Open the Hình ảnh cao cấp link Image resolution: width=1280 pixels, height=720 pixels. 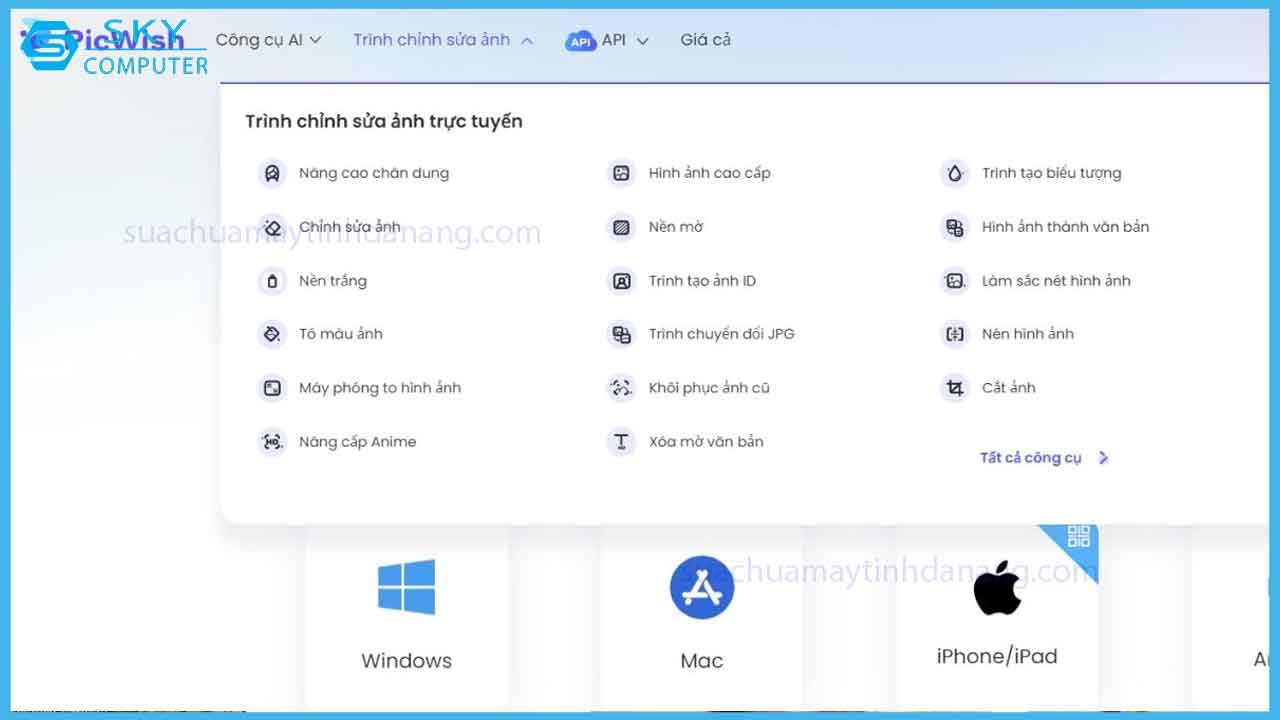(710, 173)
